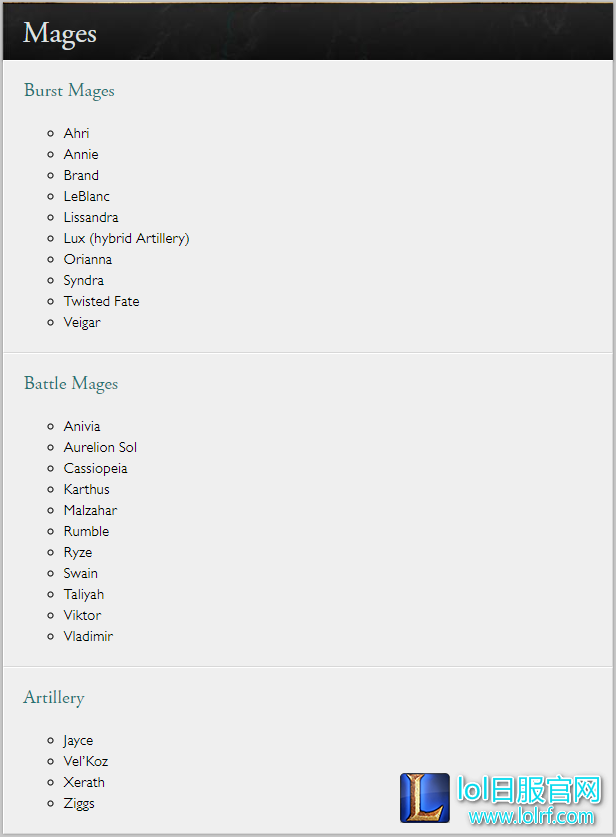The image size is (616, 837).
Task: Click the League of Legends L logo icon
Action: point(425,797)
